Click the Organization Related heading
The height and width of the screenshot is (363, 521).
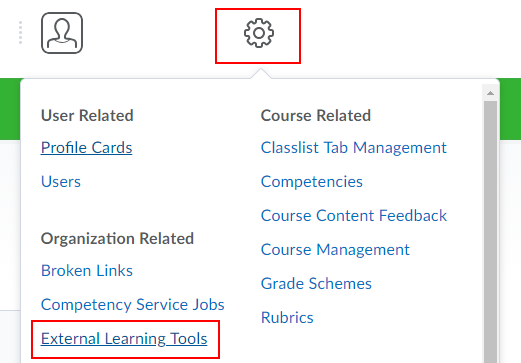117,239
